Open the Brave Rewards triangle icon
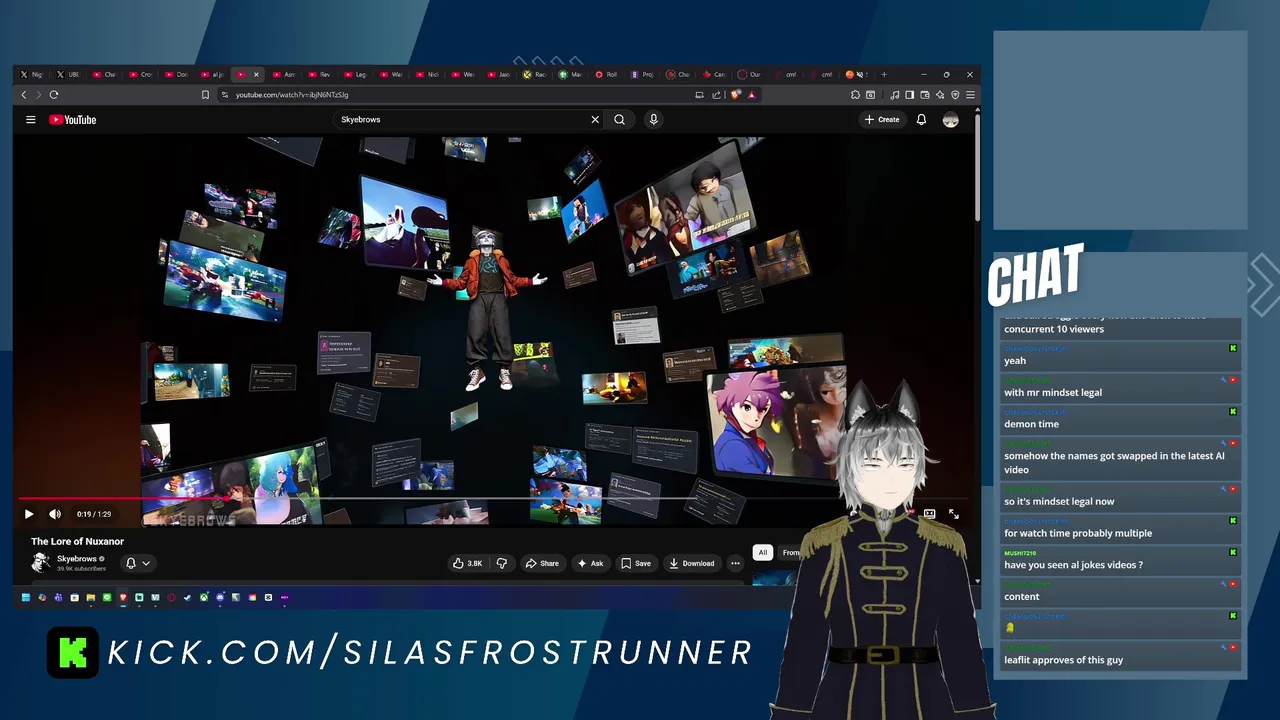1280x720 pixels. pos(751,95)
